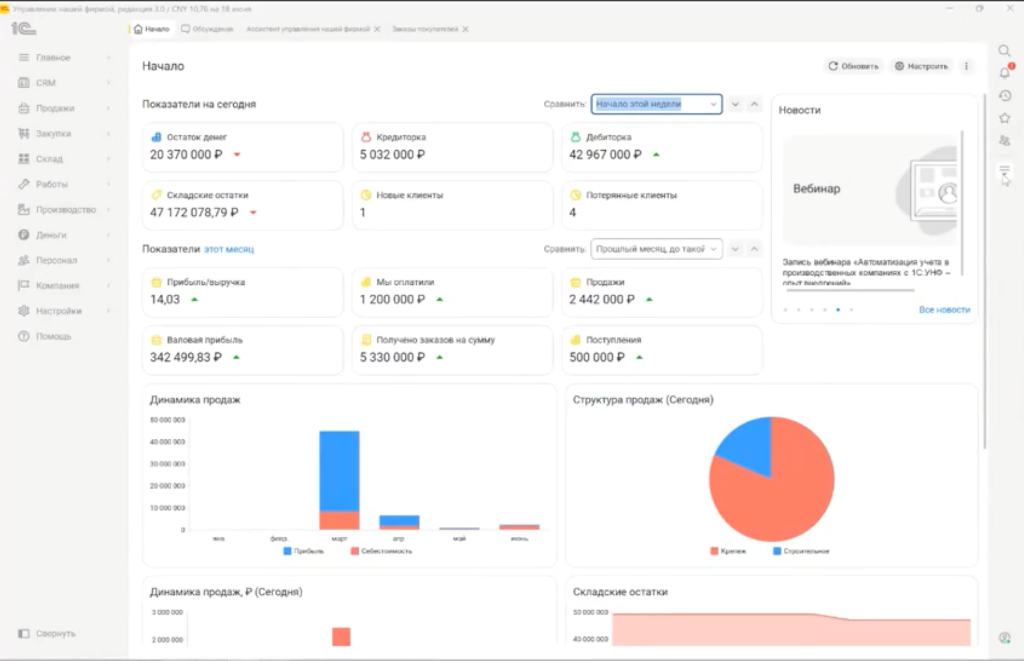Click the 1C logo icon
This screenshot has width=1024, height=661.
click(x=23, y=29)
